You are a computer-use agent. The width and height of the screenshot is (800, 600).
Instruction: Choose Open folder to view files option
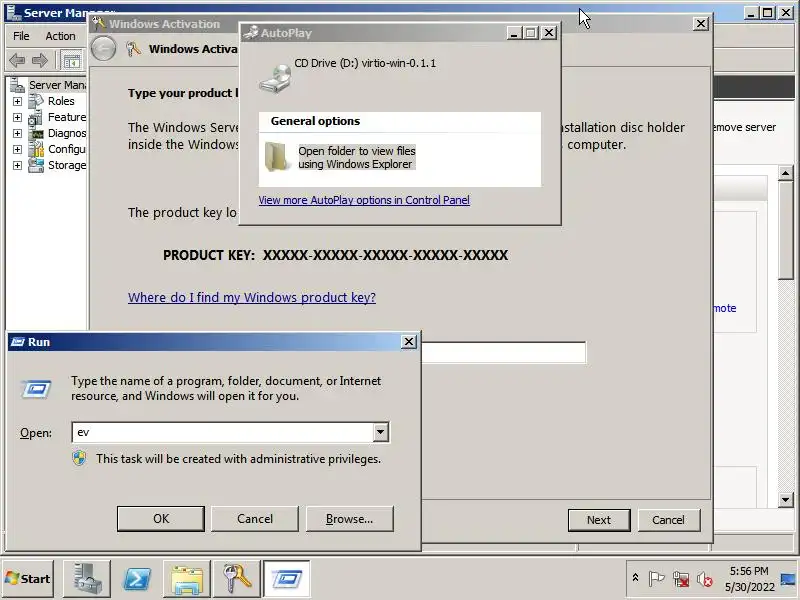click(357, 157)
